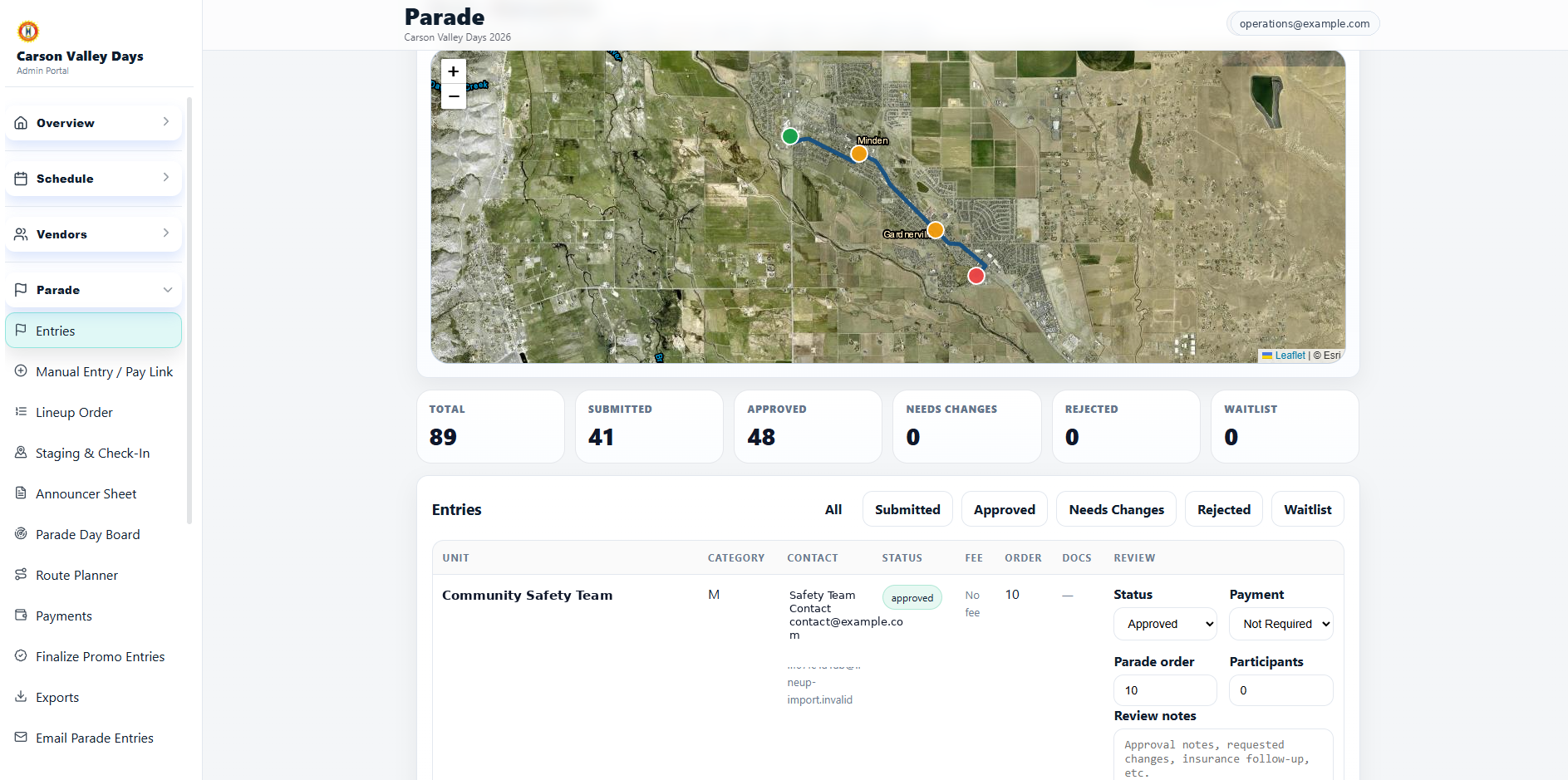
Task: Open Staging & Check-In page
Action: coord(93,453)
